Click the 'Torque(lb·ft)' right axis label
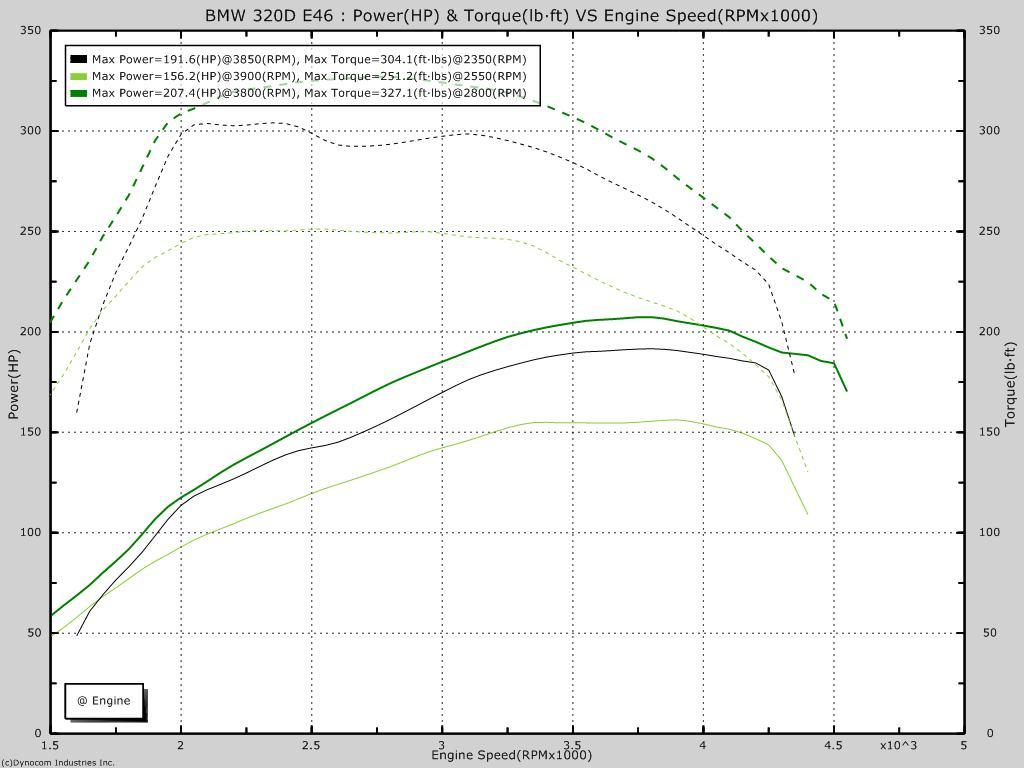 [x=1010, y=383]
